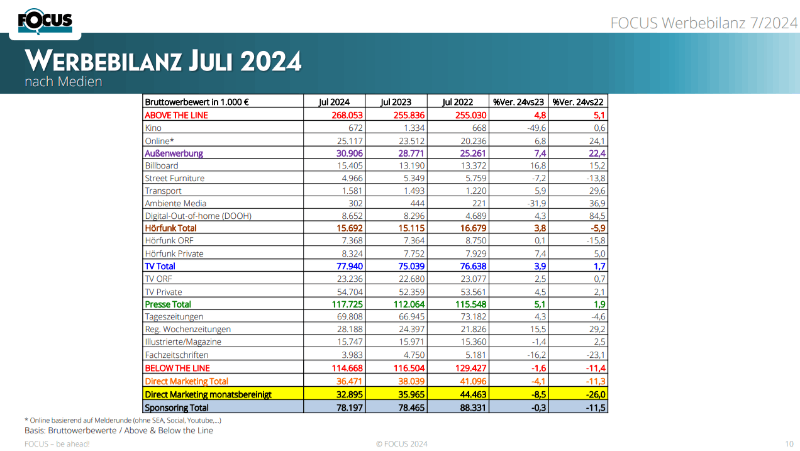Click the FOCUS logo
The image size is (800, 451).
pos(45,21)
